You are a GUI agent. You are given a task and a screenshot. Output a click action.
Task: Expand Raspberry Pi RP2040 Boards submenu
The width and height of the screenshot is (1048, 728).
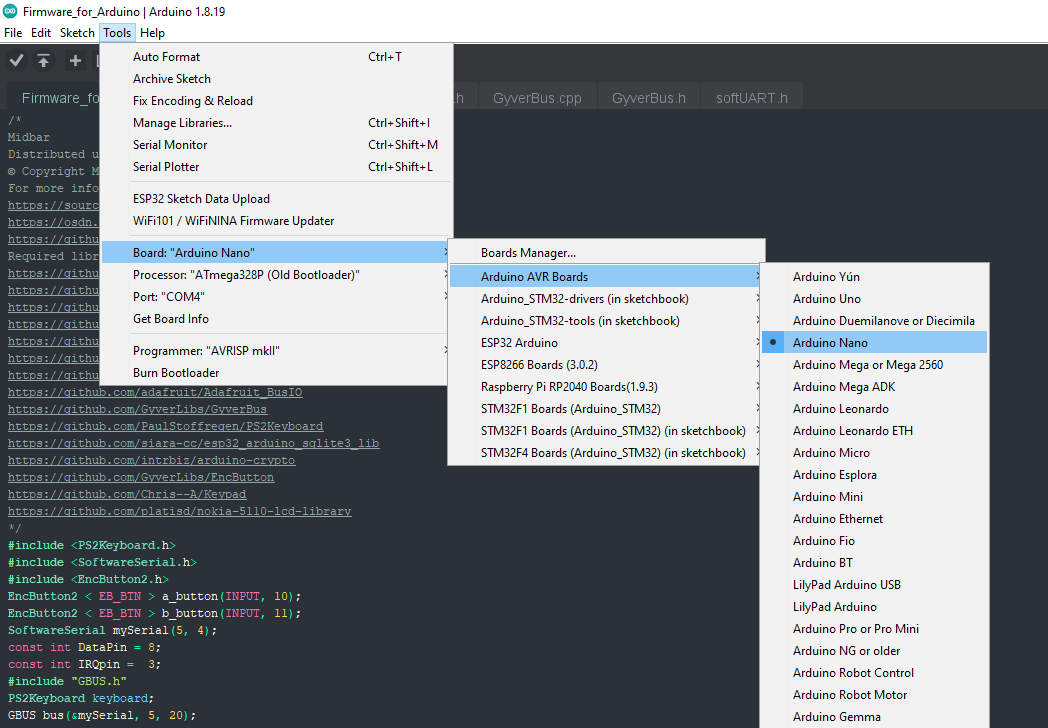[606, 387]
